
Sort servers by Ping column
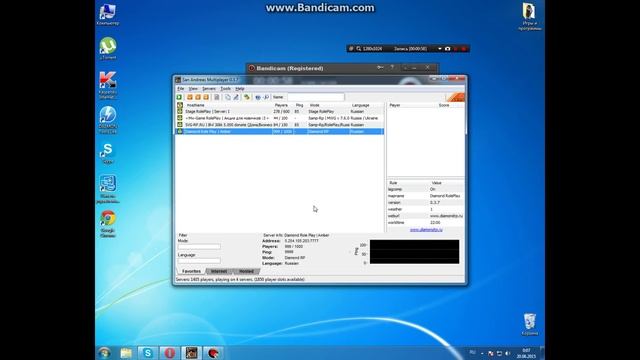[300, 105]
